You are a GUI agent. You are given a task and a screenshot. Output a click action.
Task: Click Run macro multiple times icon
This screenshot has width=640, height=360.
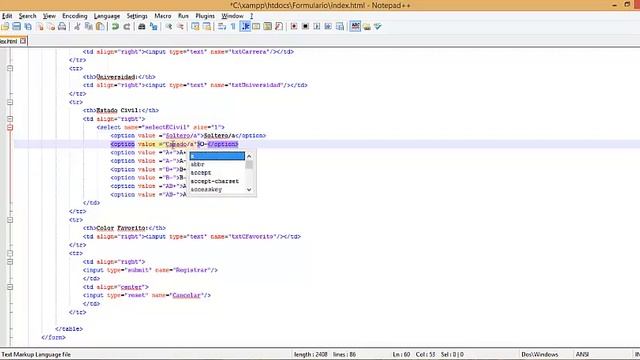(x=328, y=27)
